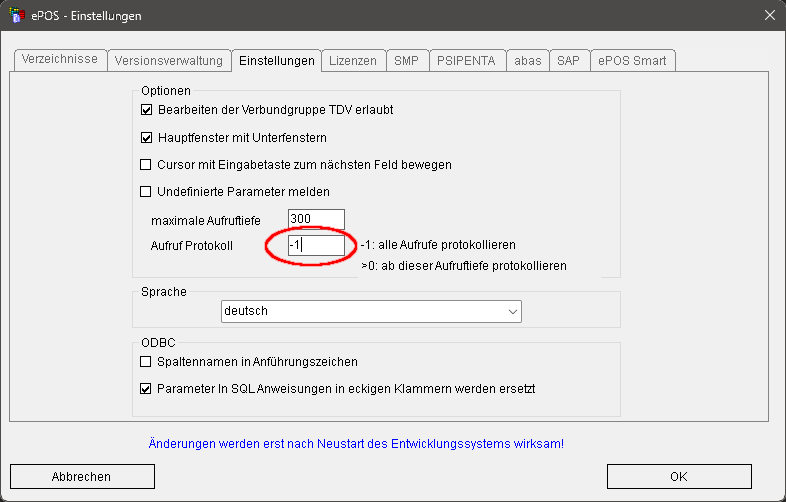Focus the Aufruf Protokoll input field
The width and height of the screenshot is (786, 502).
(316, 245)
